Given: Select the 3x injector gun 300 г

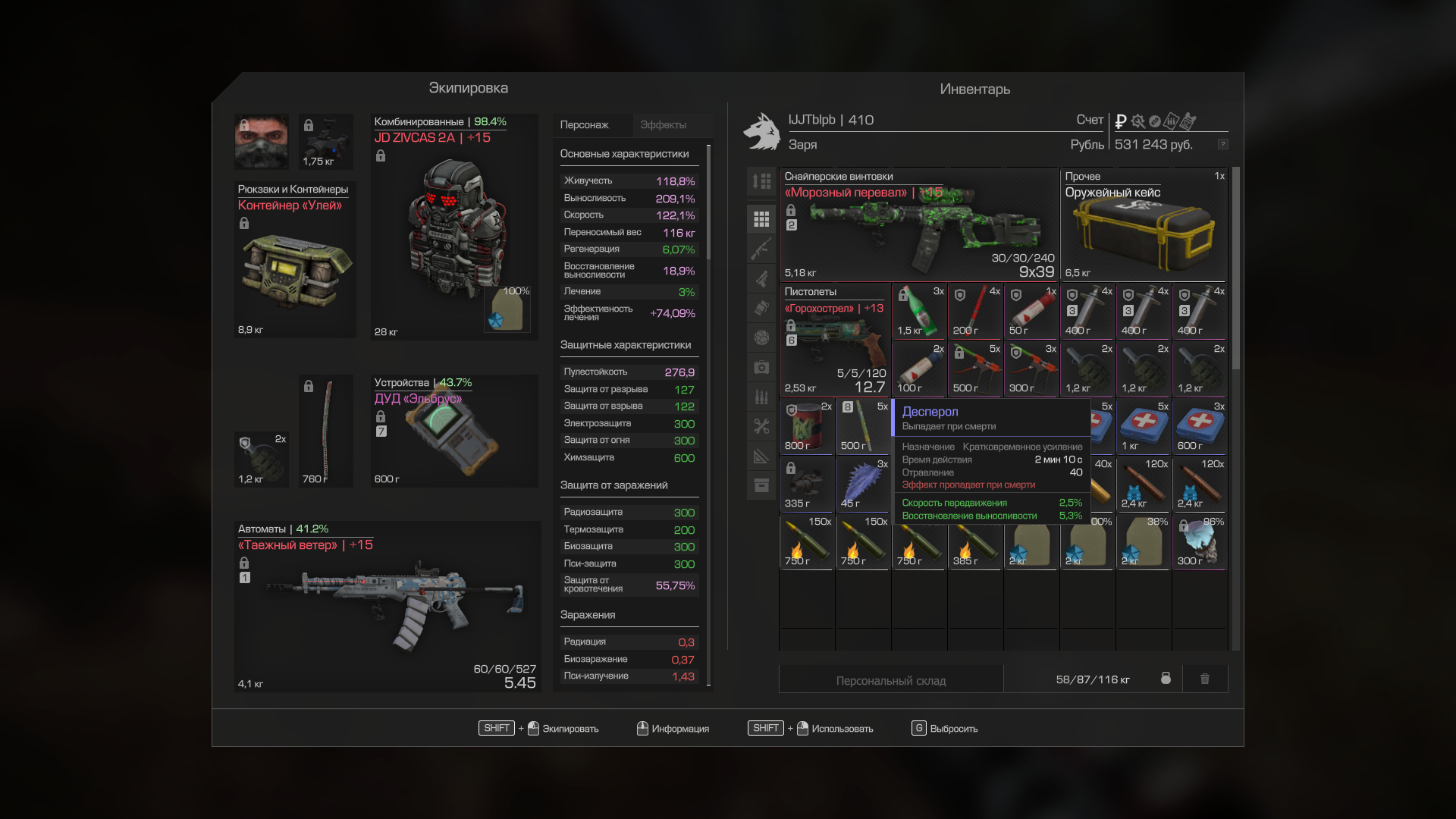Looking at the screenshot, I should point(1031,369).
